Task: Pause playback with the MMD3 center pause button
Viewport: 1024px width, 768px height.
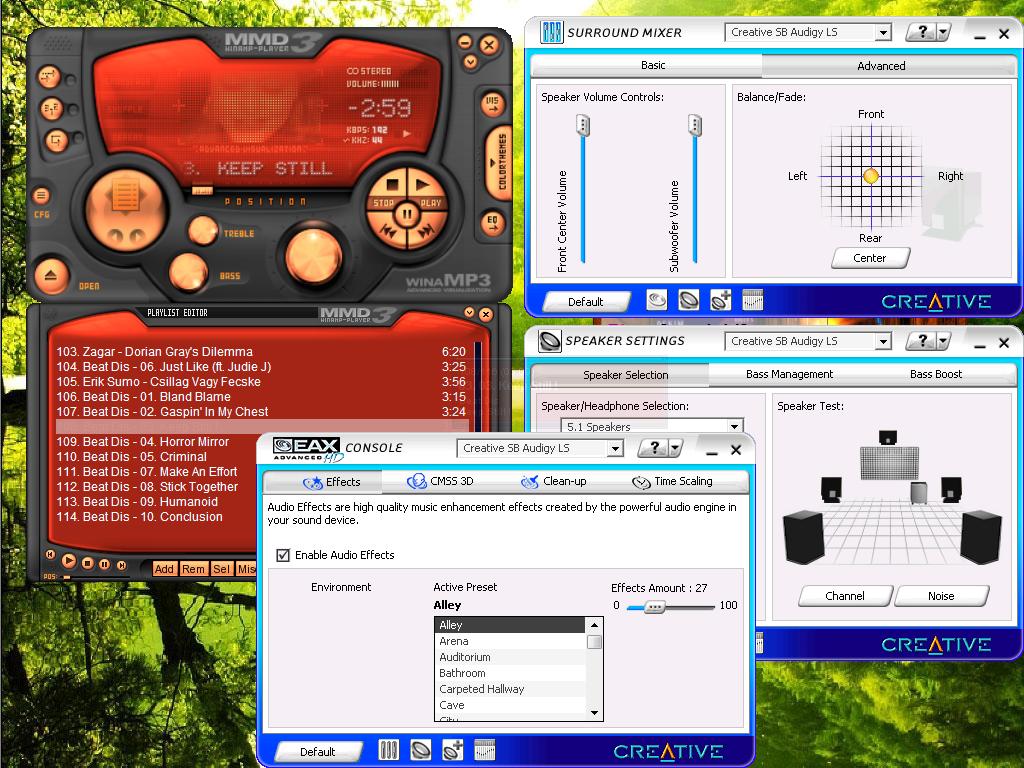Action: [407, 214]
